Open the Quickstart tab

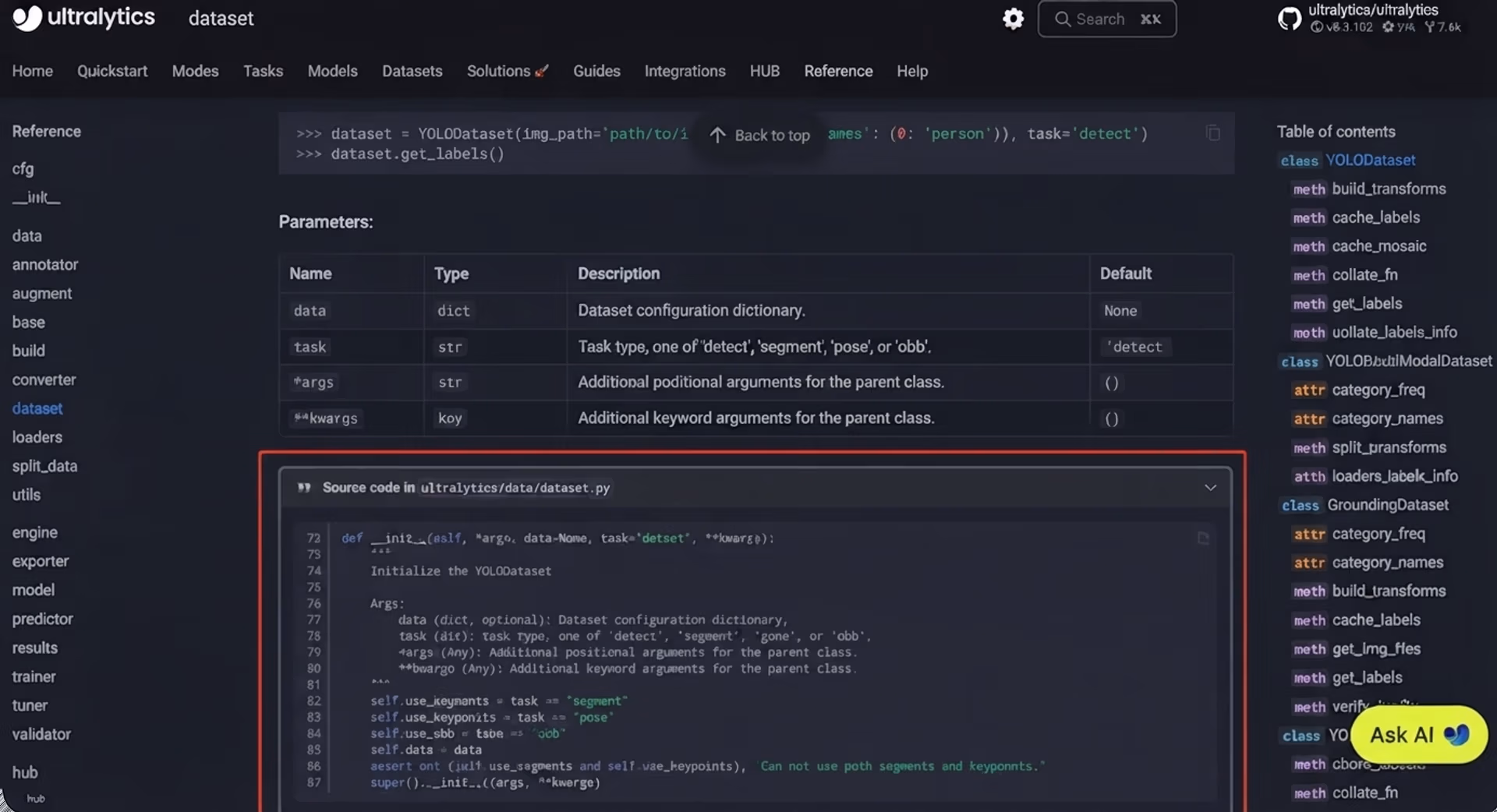[x=112, y=71]
